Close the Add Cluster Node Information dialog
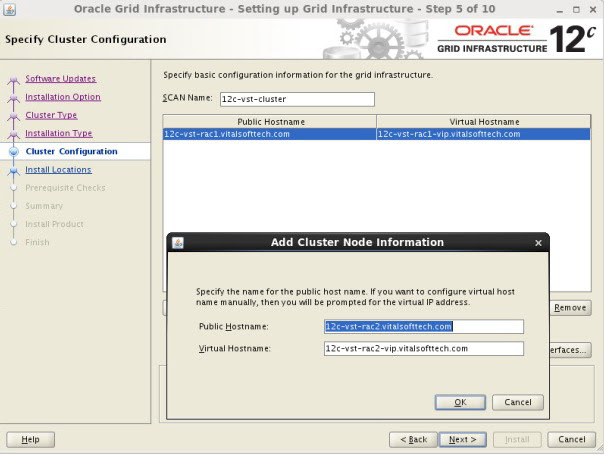Image resolution: width=604 pixels, height=455 pixels. [538, 243]
